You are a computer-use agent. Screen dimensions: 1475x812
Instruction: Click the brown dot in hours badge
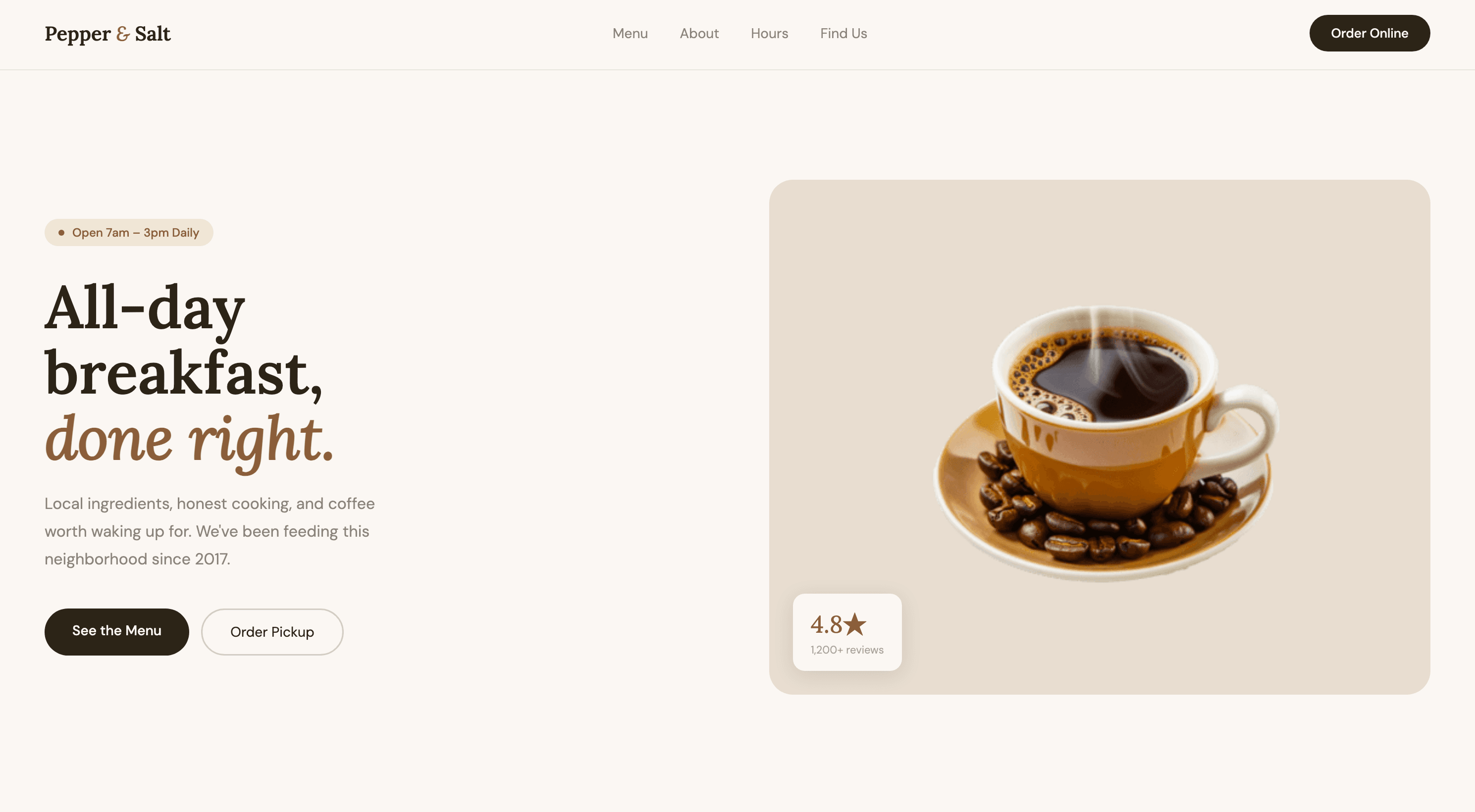61,232
